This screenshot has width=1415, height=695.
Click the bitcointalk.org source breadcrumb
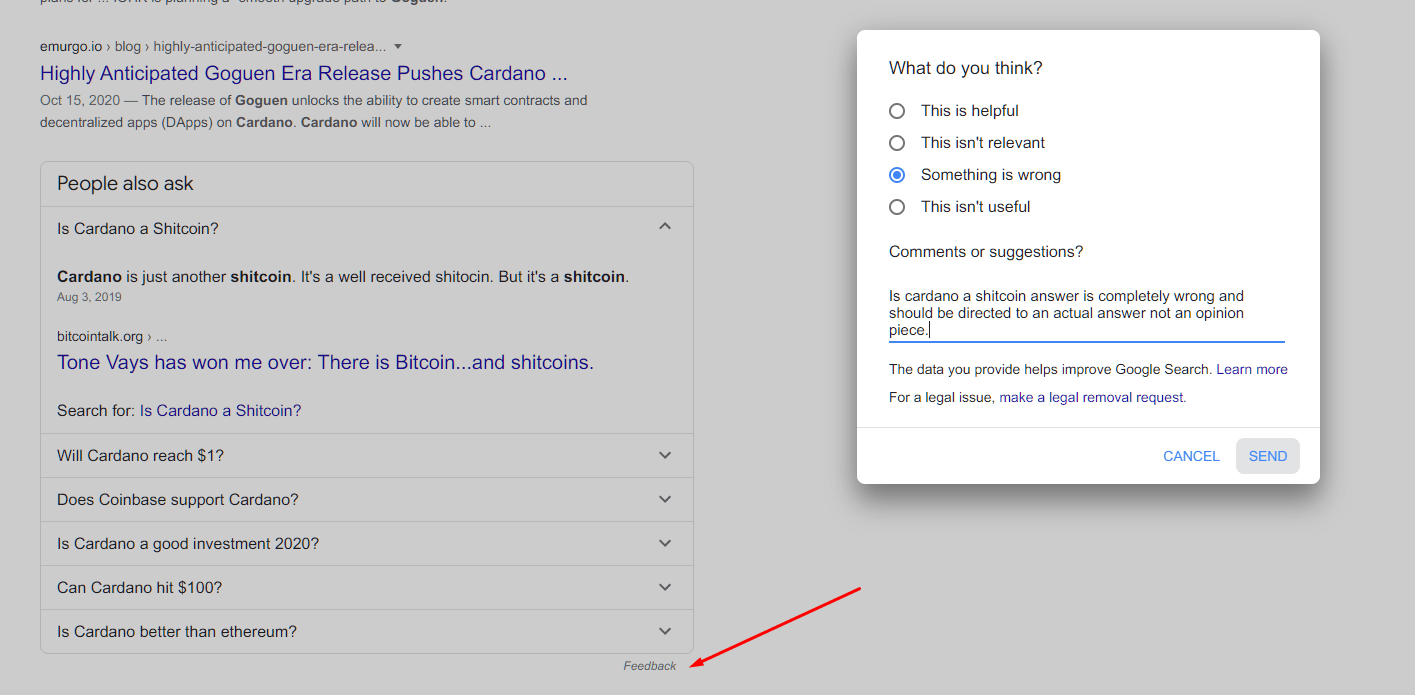112,336
